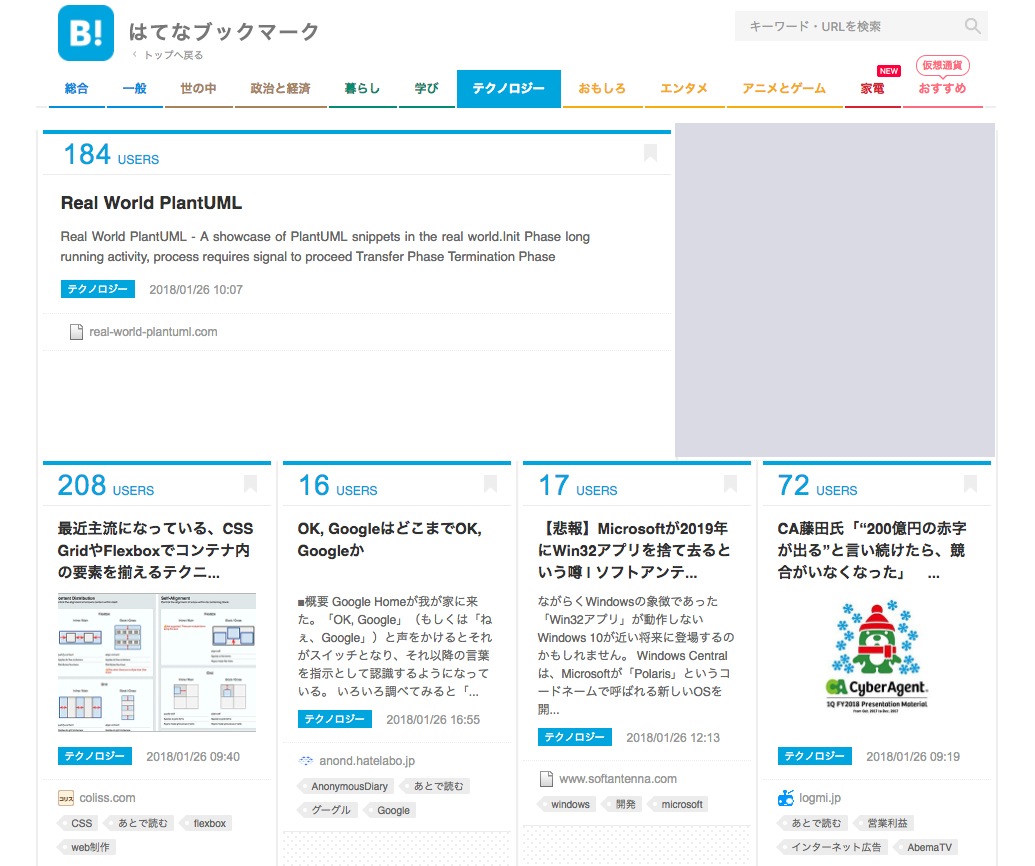Open the CA藤田氏 200億円 article title
1035x866 pixels.
click(x=872, y=550)
